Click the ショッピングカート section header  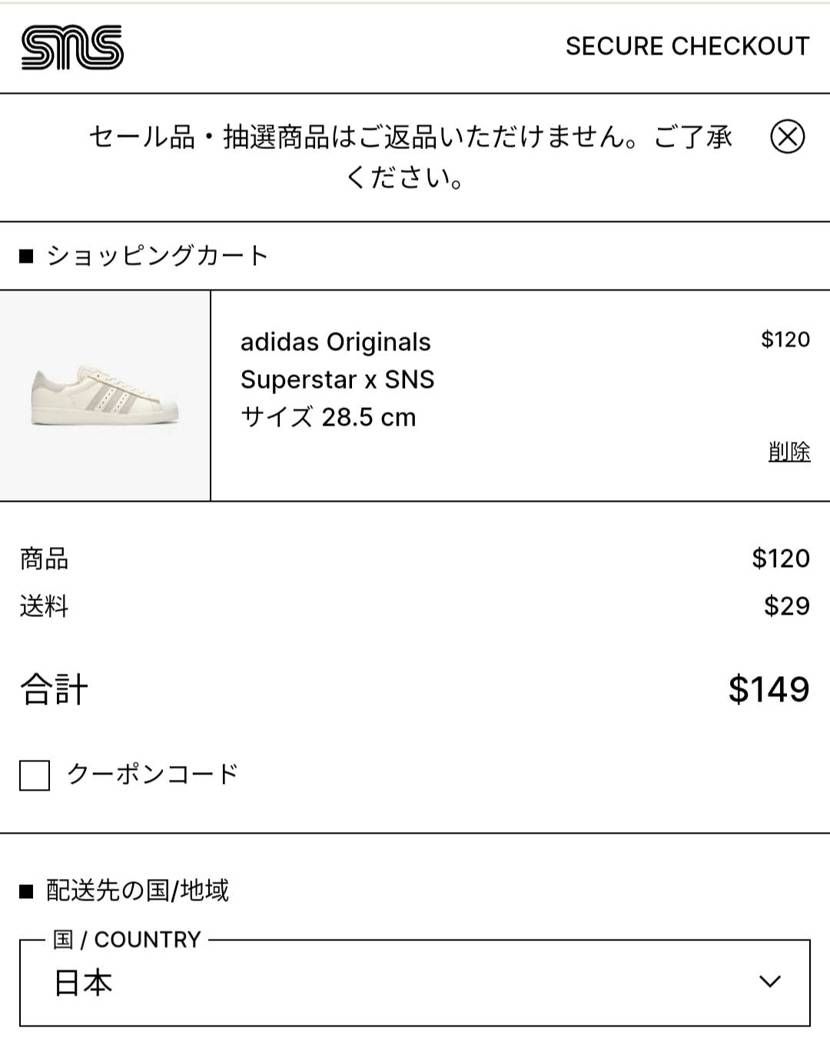coord(155,255)
